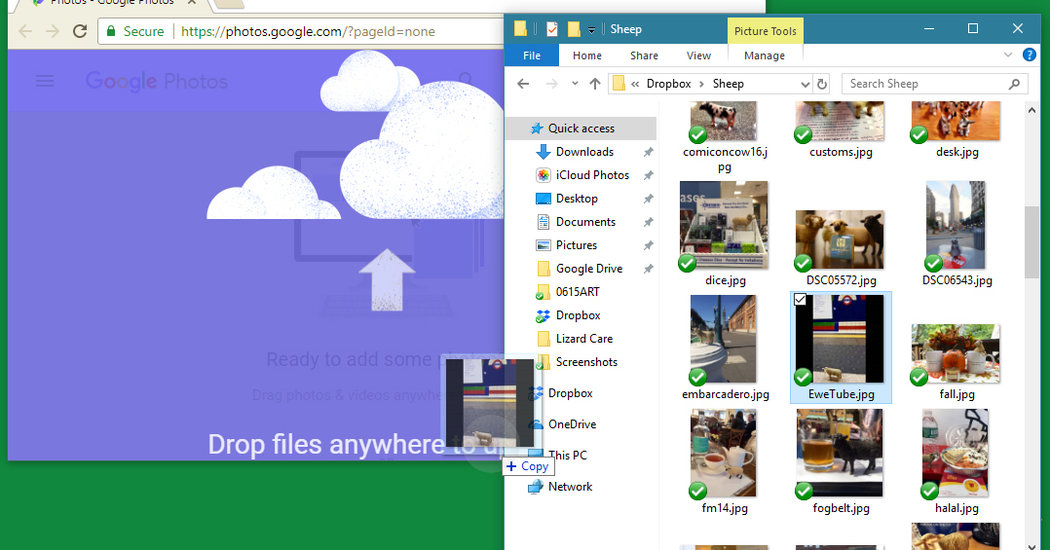Click the Explorer vertical scrollbar thumb
The width and height of the screenshot is (1050, 550).
point(1031,243)
